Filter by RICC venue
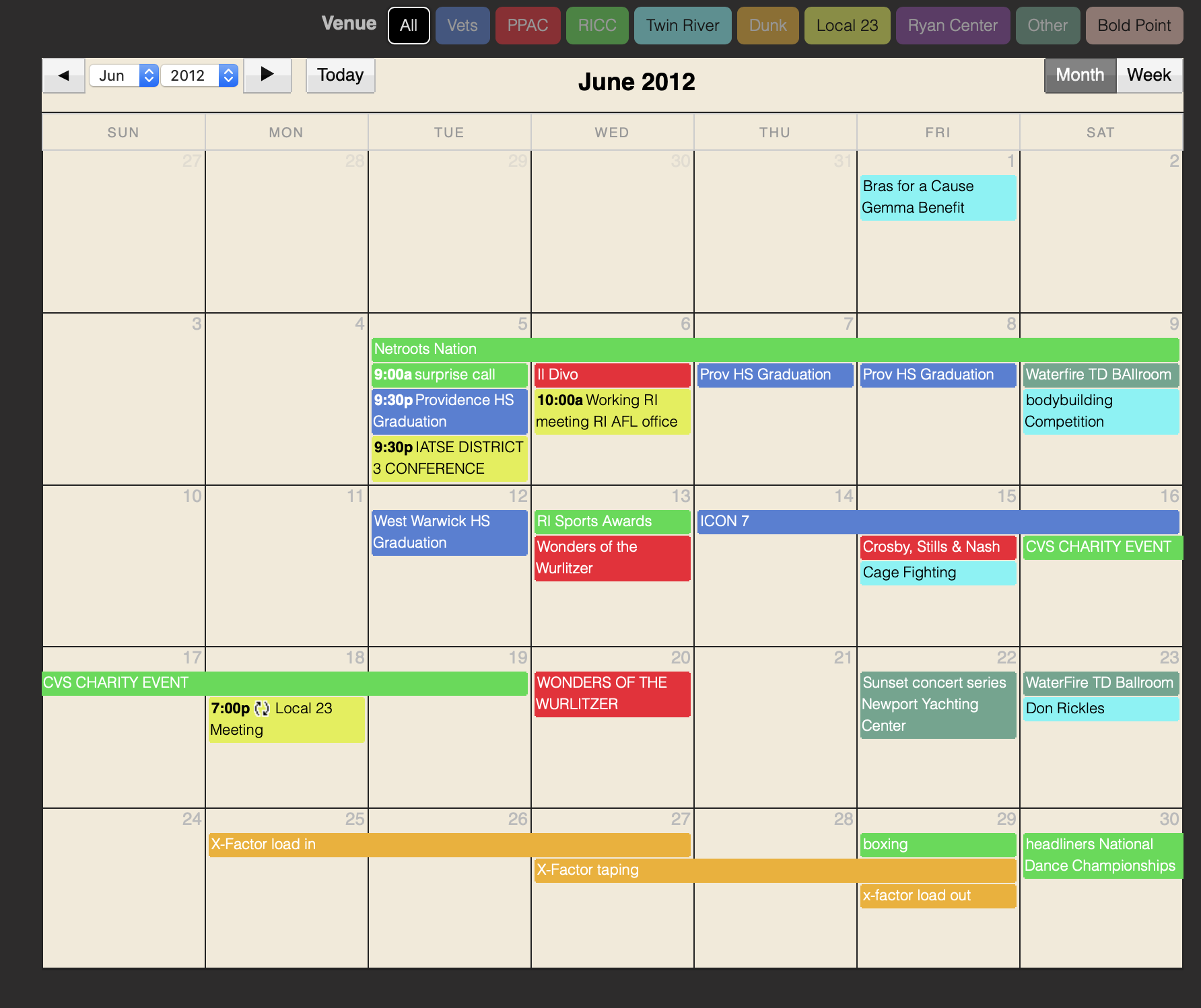Viewport: 1201px width, 1008px height. click(597, 26)
